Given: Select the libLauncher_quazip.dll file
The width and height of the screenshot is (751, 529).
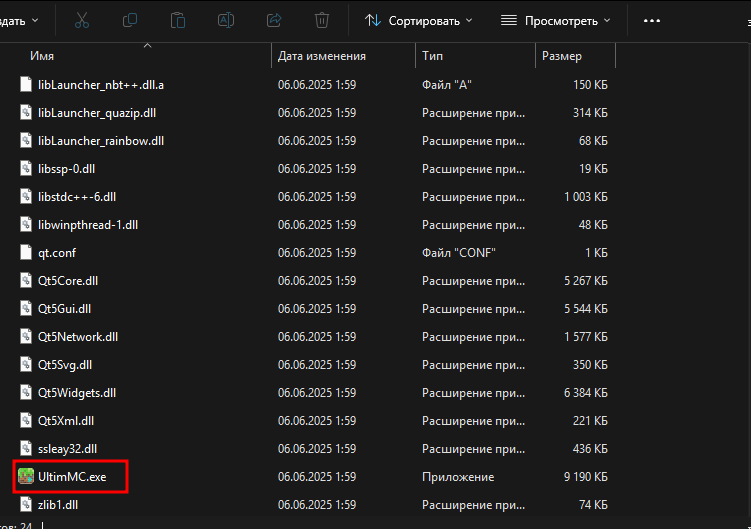Looking at the screenshot, I should pos(96,113).
